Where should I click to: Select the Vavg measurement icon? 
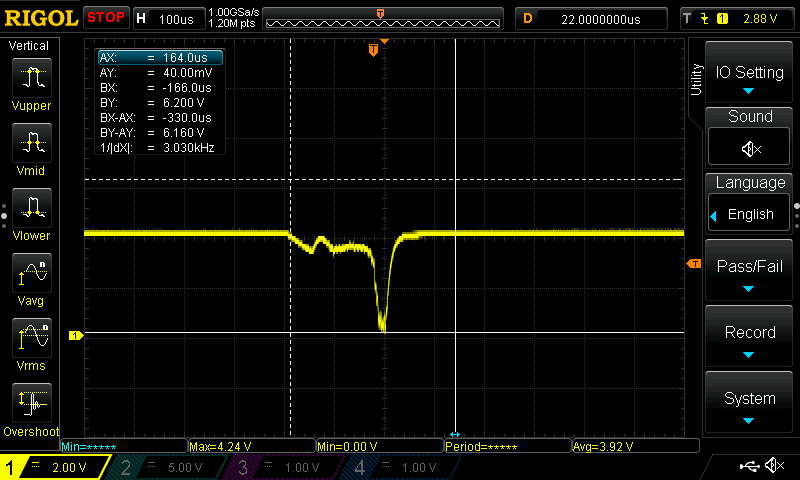coord(32,272)
